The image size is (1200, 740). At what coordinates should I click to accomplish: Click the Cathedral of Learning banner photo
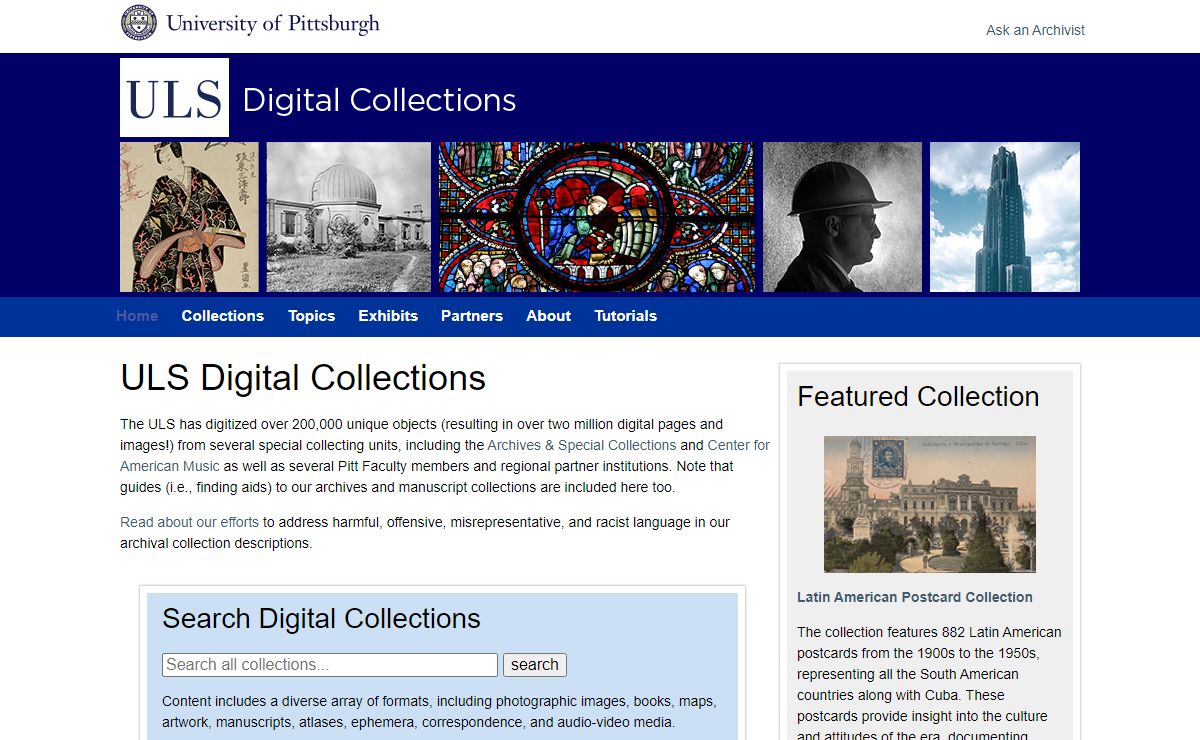tap(1005, 217)
